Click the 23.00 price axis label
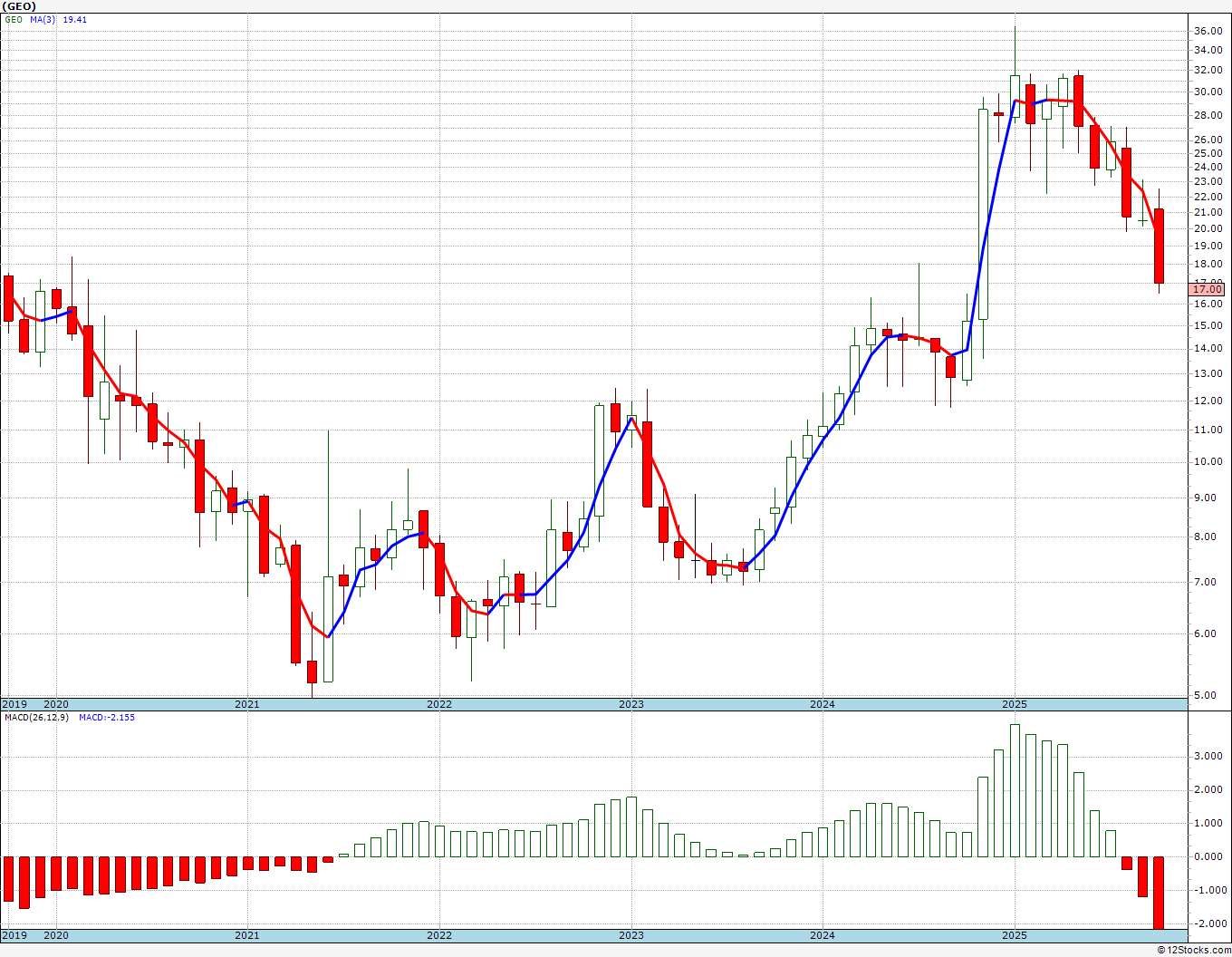 tap(1208, 181)
